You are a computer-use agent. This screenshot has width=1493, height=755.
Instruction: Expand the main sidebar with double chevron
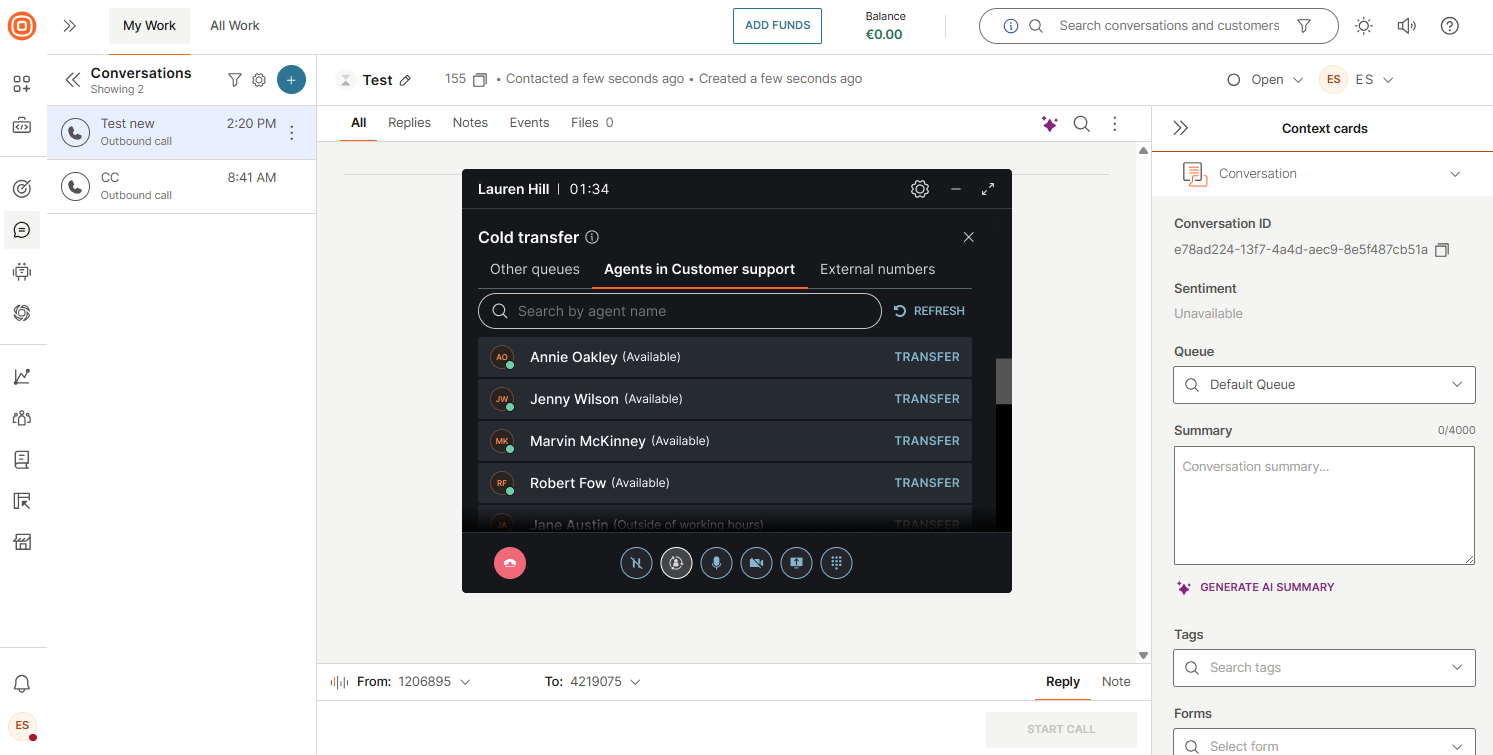tap(69, 26)
